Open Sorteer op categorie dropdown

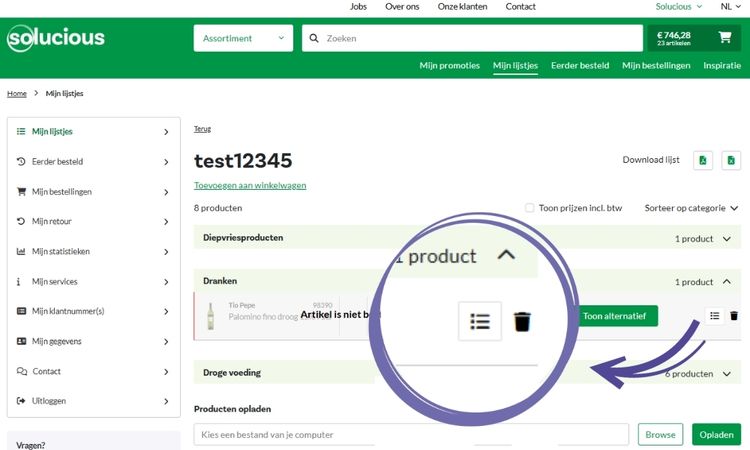tap(691, 208)
